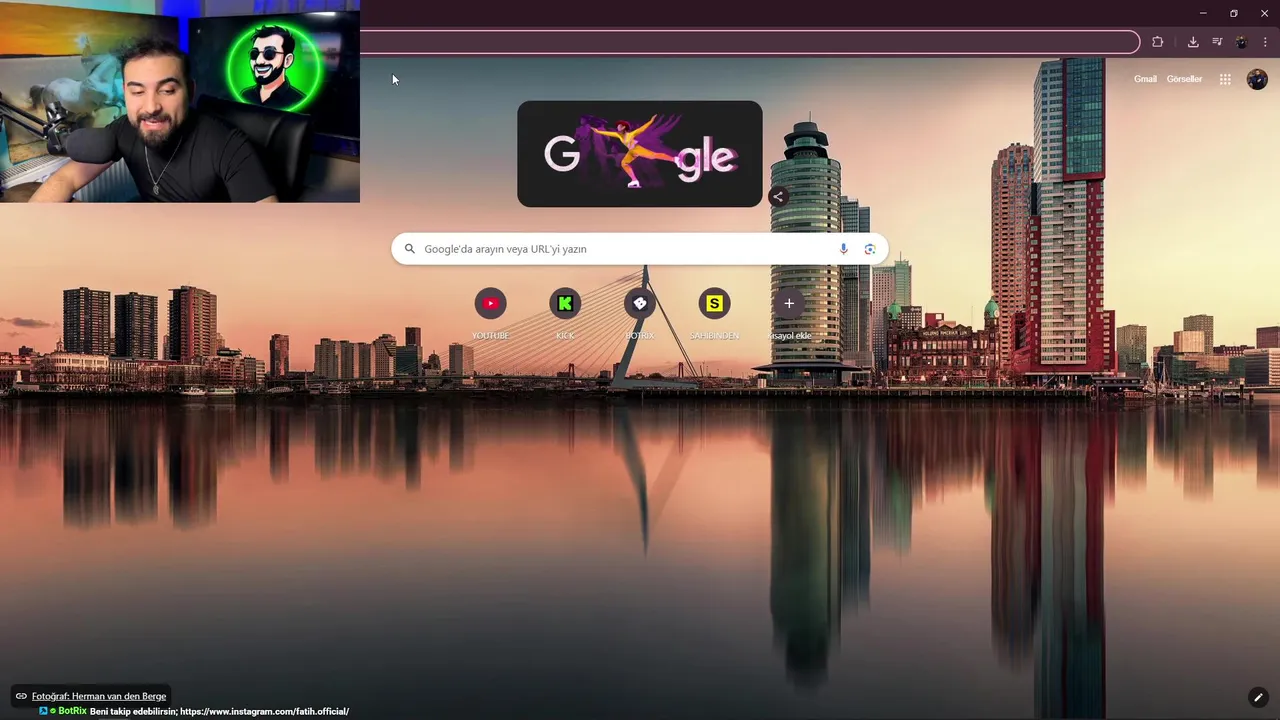This screenshot has width=1280, height=720.
Task: Open the Görseller link
Action: (1184, 79)
